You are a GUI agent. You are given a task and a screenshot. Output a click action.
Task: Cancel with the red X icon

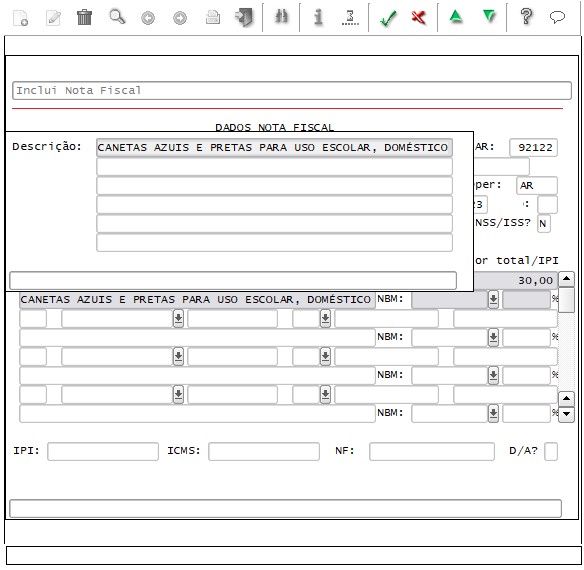419,18
